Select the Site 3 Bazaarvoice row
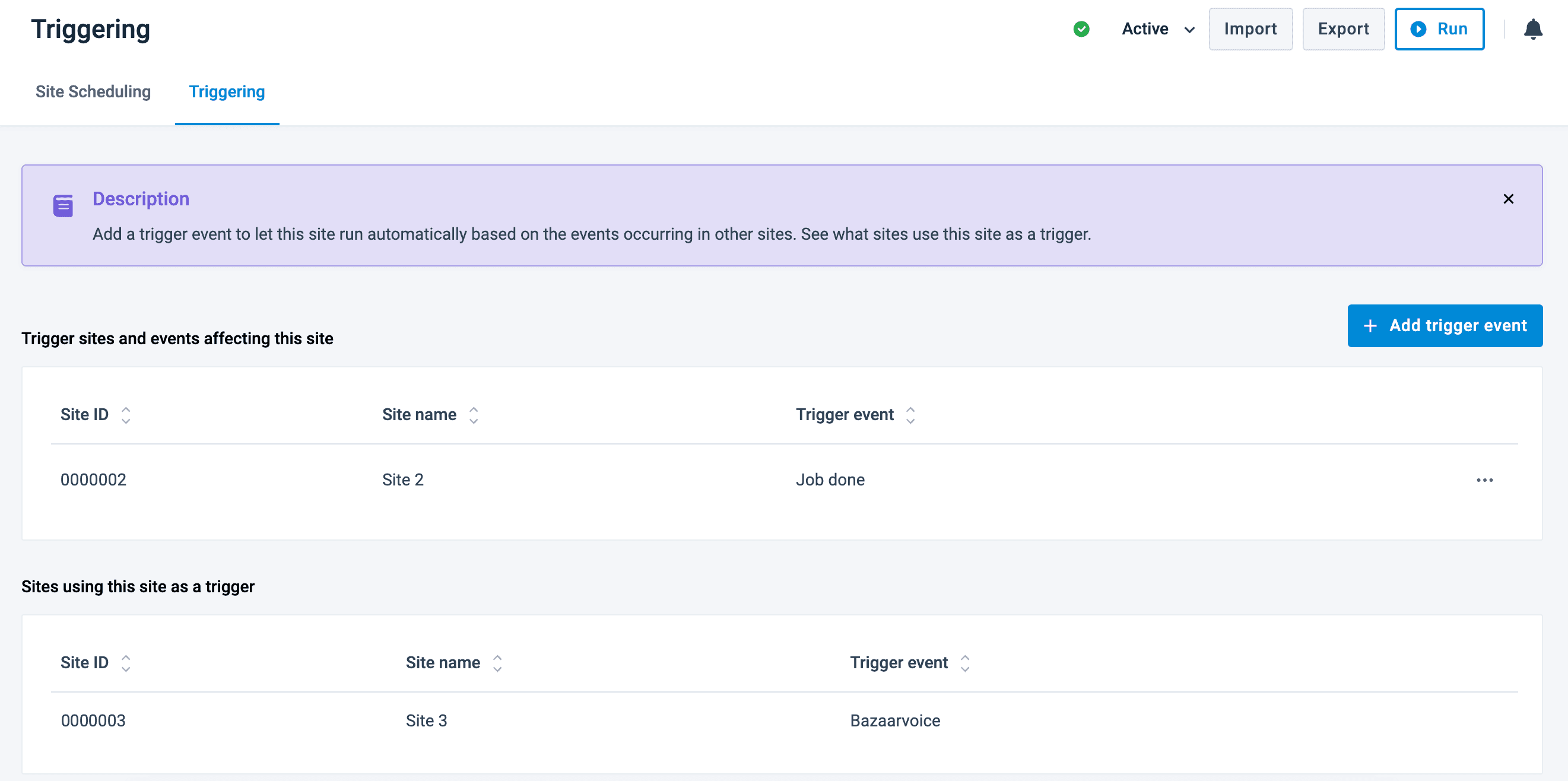This screenshot has height=781, width=1568. pos(426,720)
